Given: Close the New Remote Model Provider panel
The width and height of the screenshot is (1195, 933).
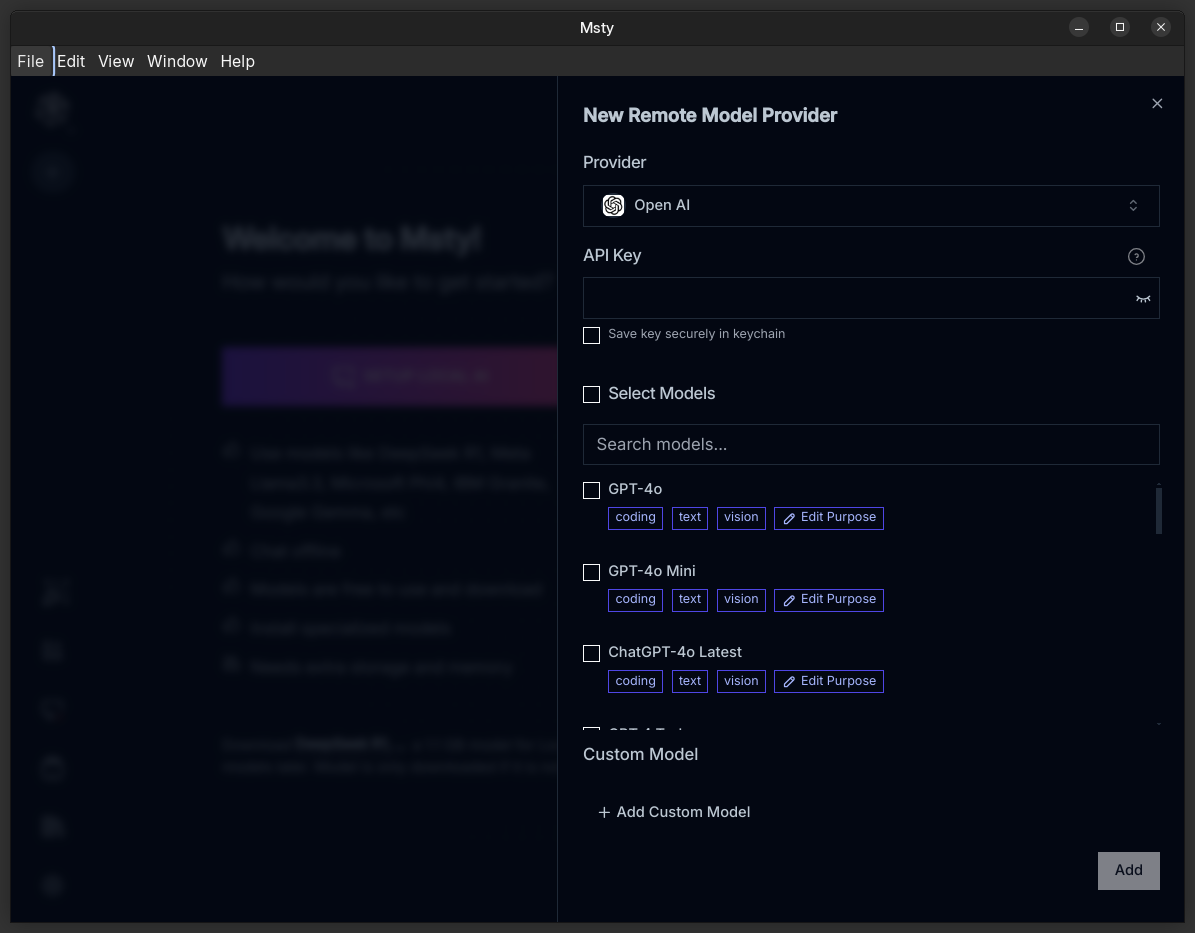Looking at the screenshot, I should click(x=1157, y=103).
